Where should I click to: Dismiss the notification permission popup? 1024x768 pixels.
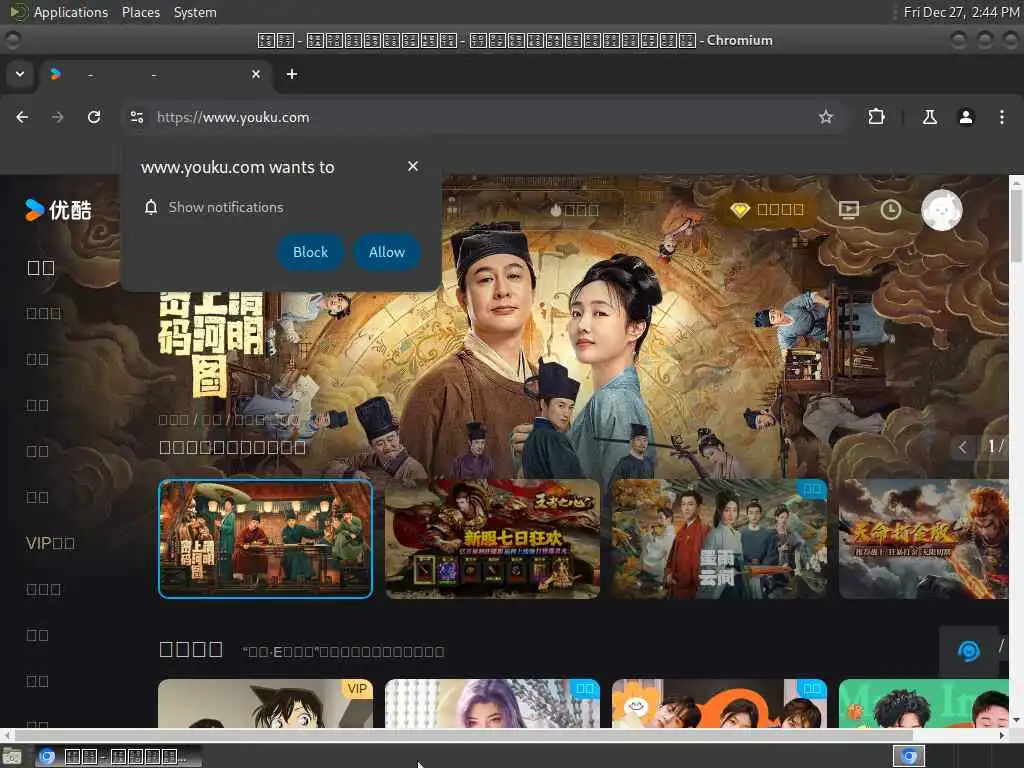tap(413, 167)
